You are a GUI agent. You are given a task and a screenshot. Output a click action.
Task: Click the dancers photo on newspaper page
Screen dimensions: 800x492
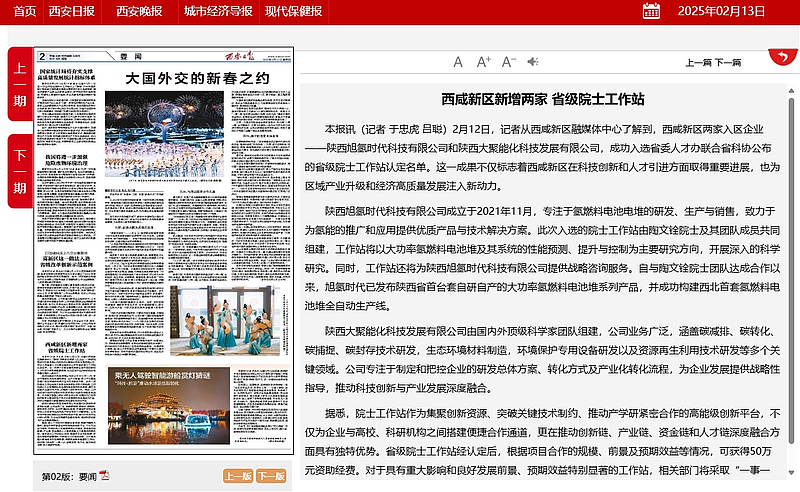225,321
